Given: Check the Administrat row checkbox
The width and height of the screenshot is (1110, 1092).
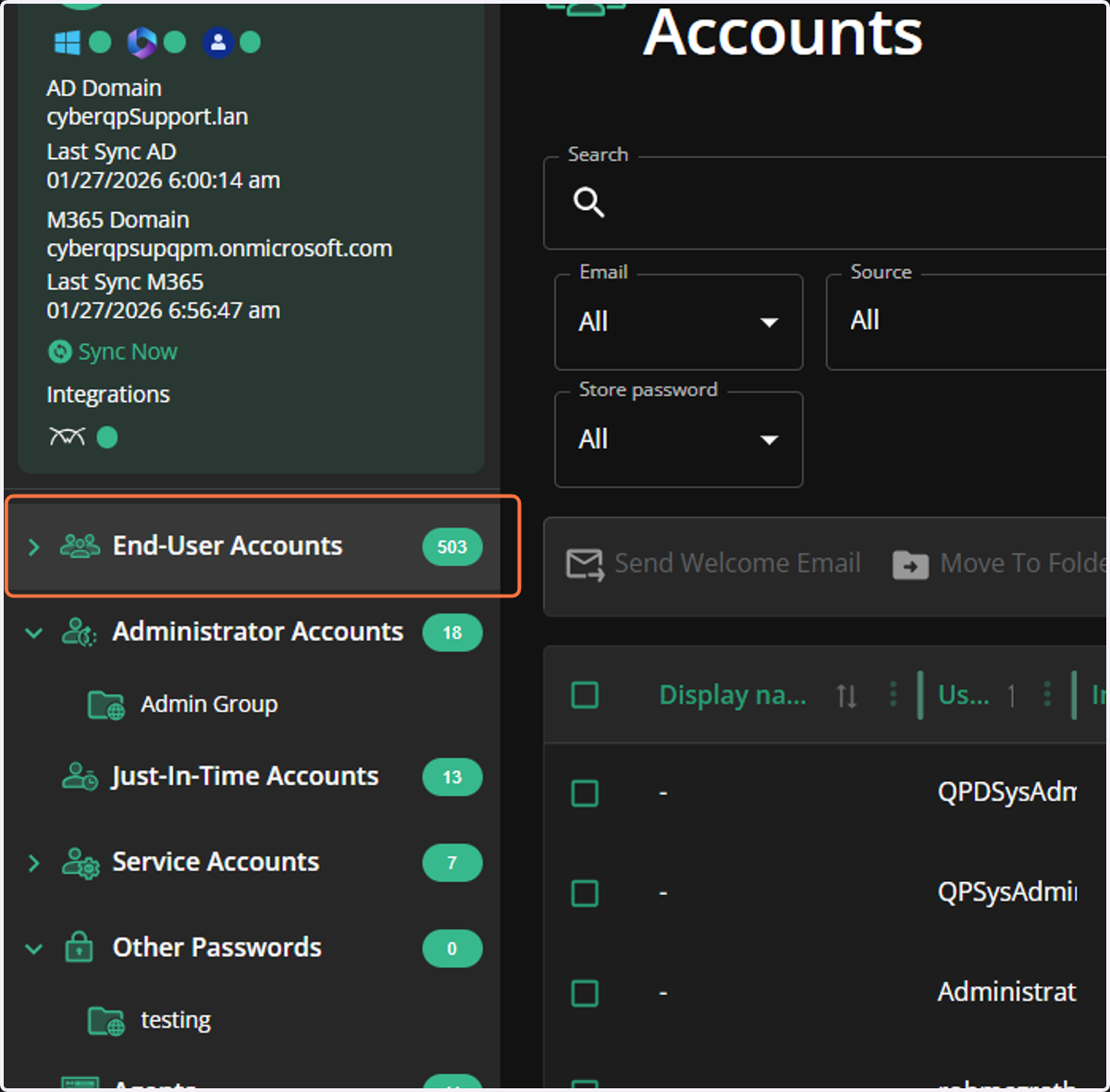Looking at the screenshot, I should pos(585,993).
